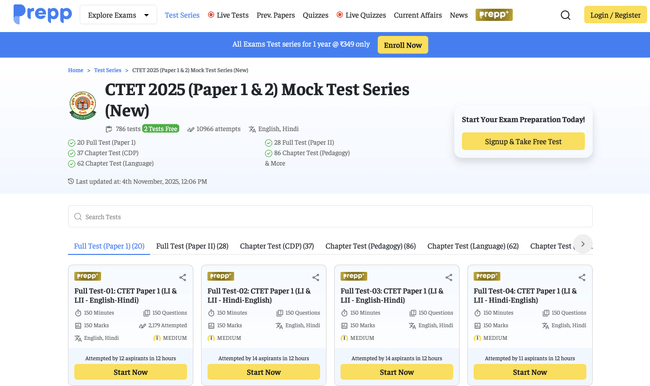Click the Enroll Now button in banner
The height and width of the screenshot is (386, 650).
click(403, 45)
